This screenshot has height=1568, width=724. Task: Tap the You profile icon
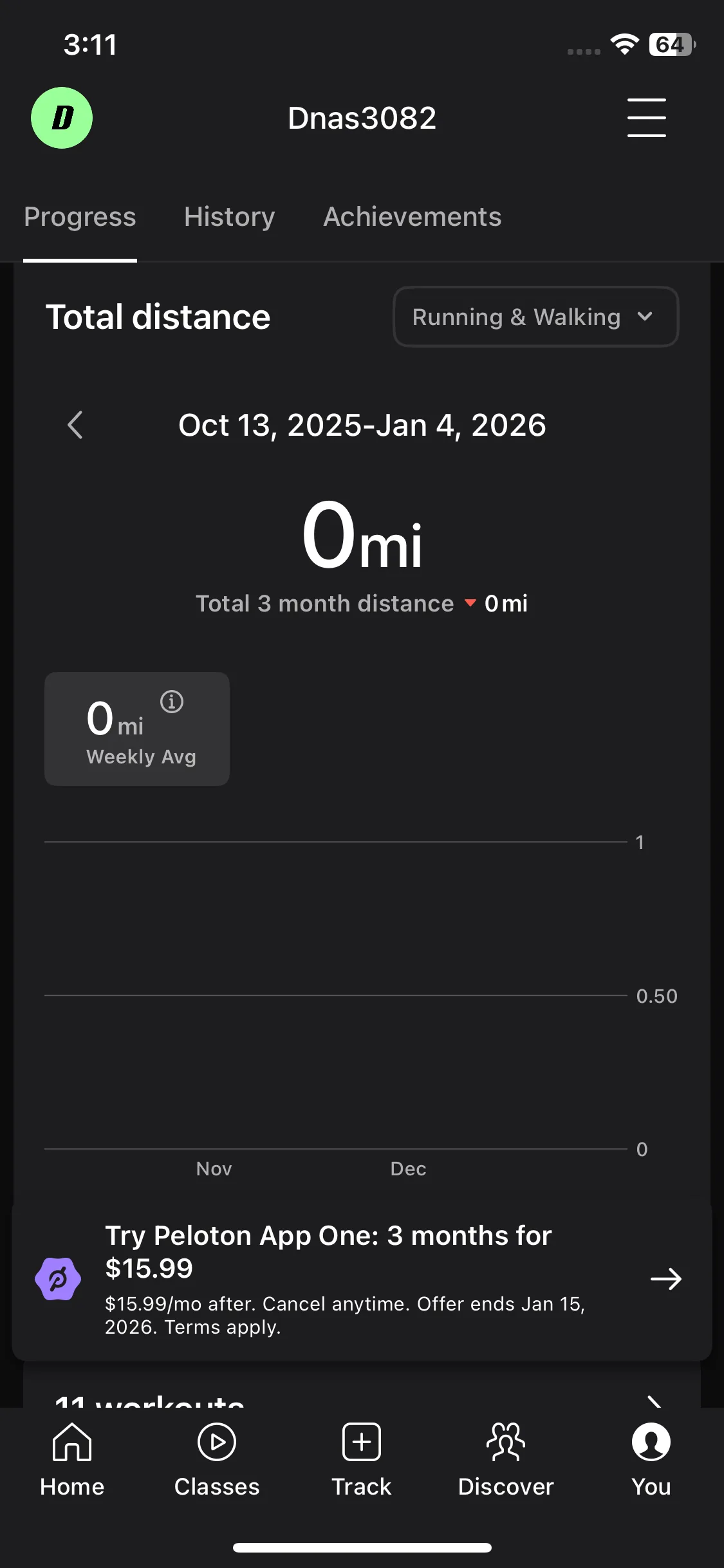[651, 1443]
